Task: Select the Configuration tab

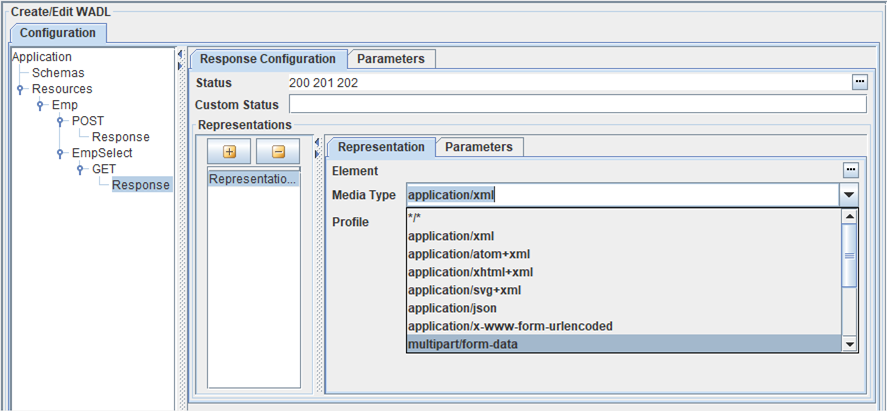Action: pos(58,33)
